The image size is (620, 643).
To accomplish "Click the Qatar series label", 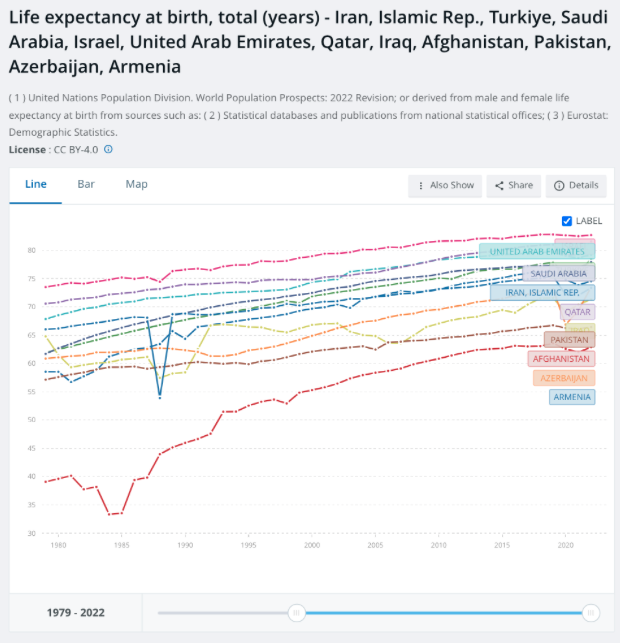I will (577, 312).
